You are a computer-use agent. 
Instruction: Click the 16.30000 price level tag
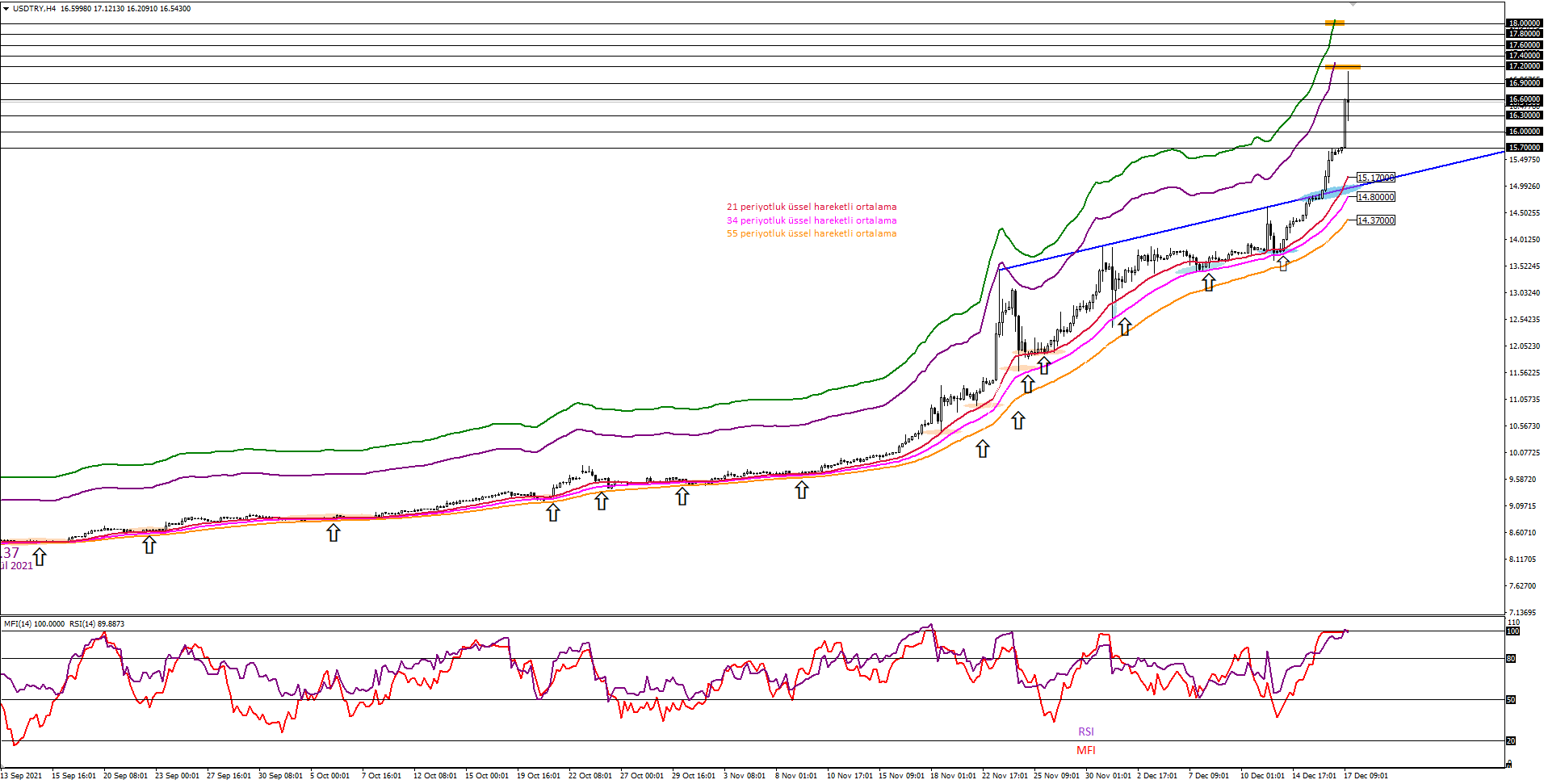1524,115
